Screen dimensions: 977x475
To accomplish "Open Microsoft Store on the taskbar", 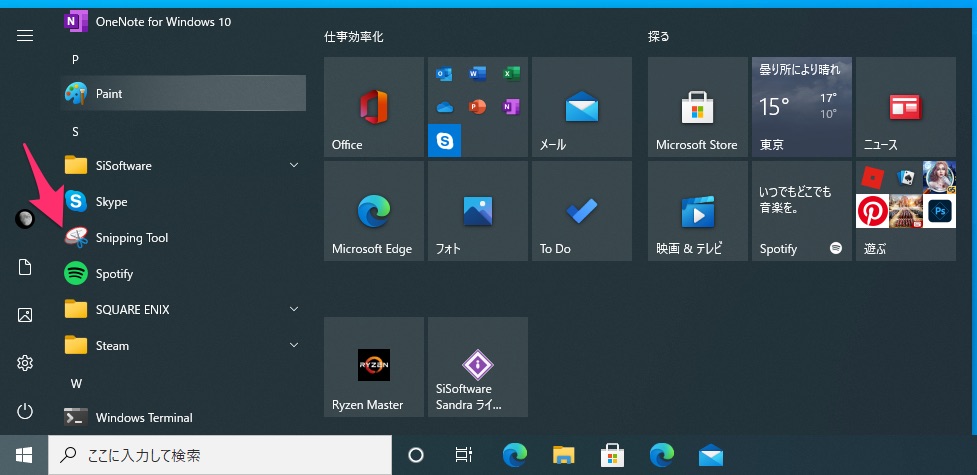I will [612, 456].
